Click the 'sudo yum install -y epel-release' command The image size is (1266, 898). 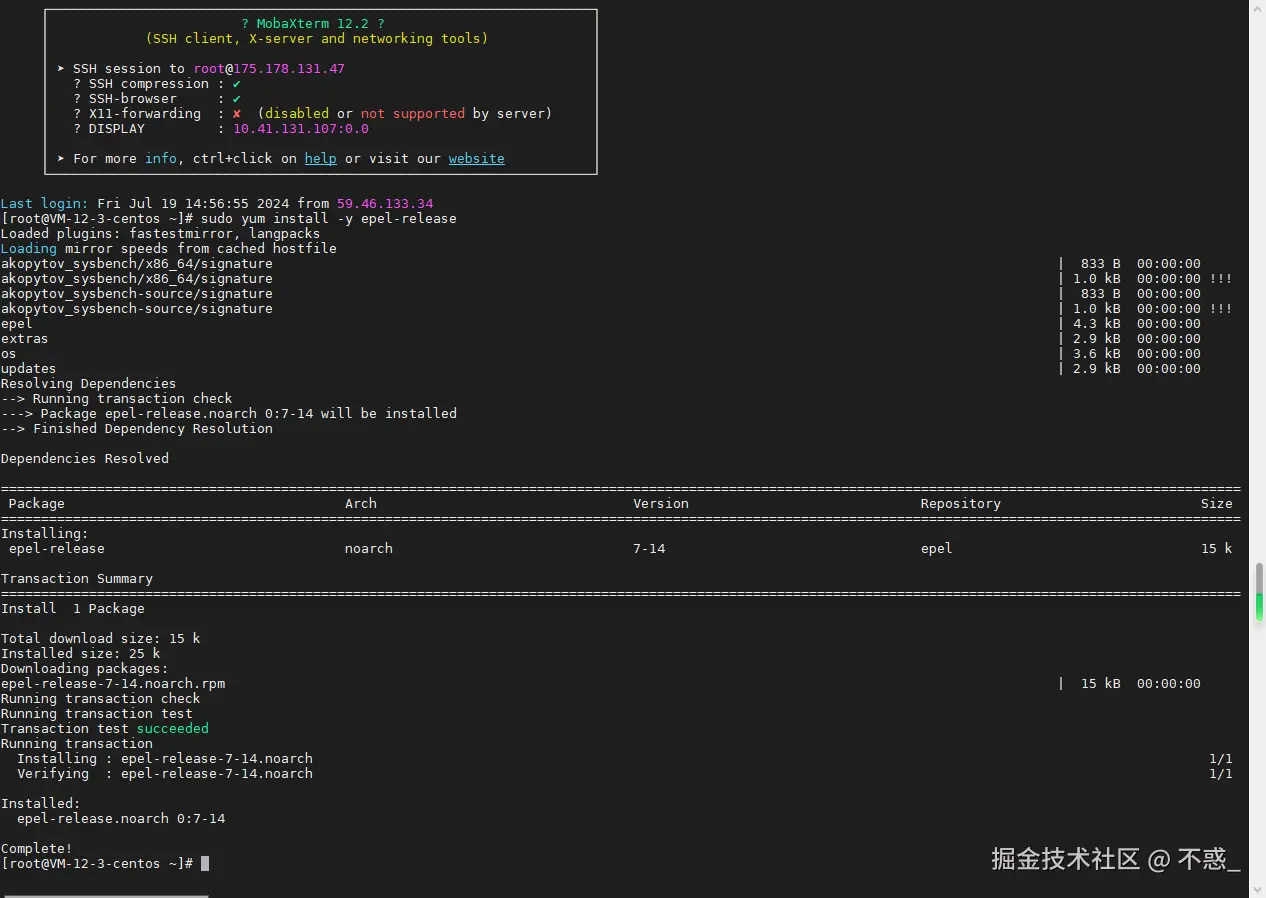(329, 218)
